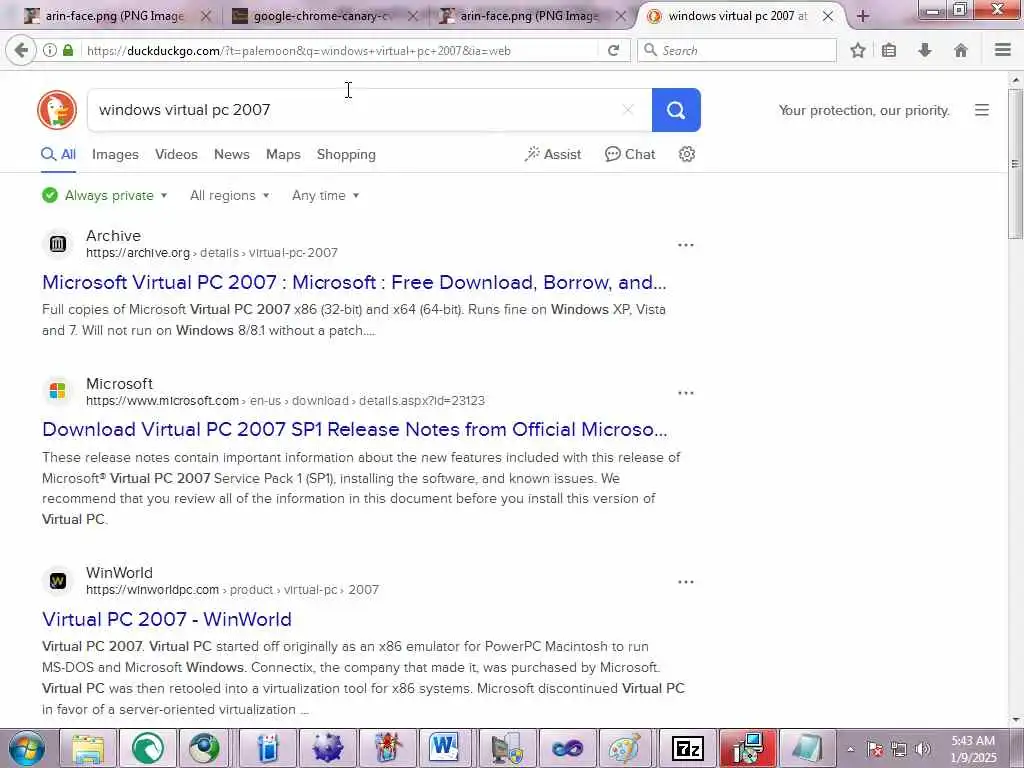Viewport: 1024px width, 768px height.
Task: Open more options for Archive result
Action: (x=686, y=245)
